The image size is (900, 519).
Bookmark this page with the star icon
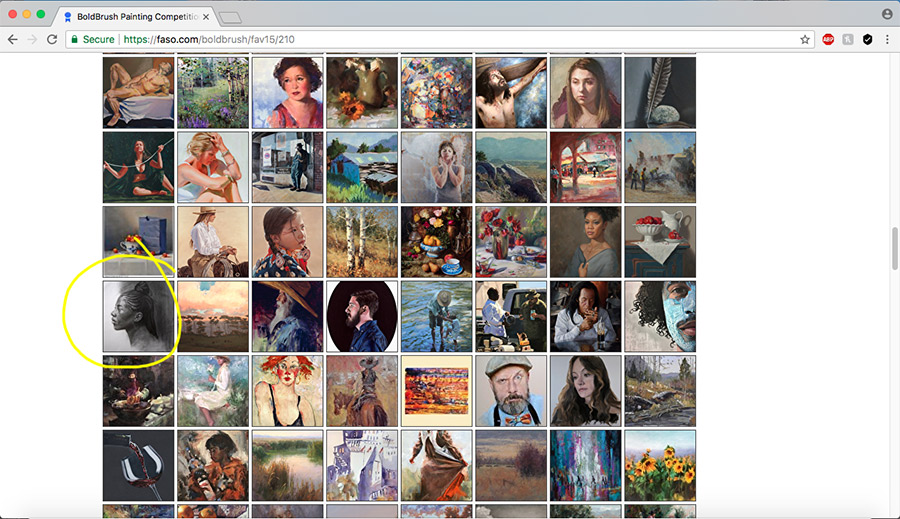pos(805,40)
